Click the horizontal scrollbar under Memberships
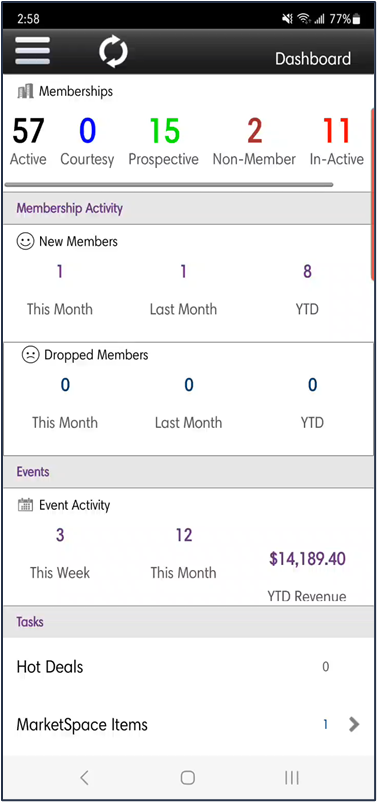The width and height of the screenshot is (377, 802). click(x=169, y=185)
